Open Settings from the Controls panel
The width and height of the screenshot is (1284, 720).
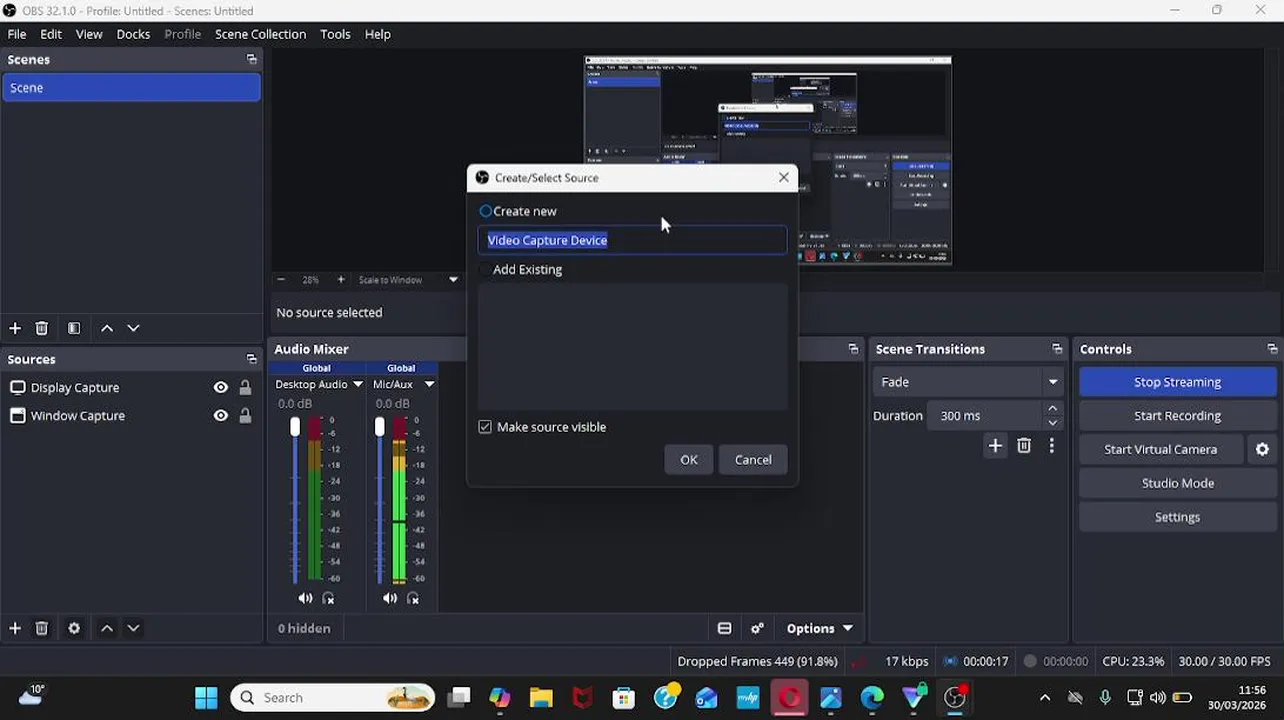click(1177, 517)
